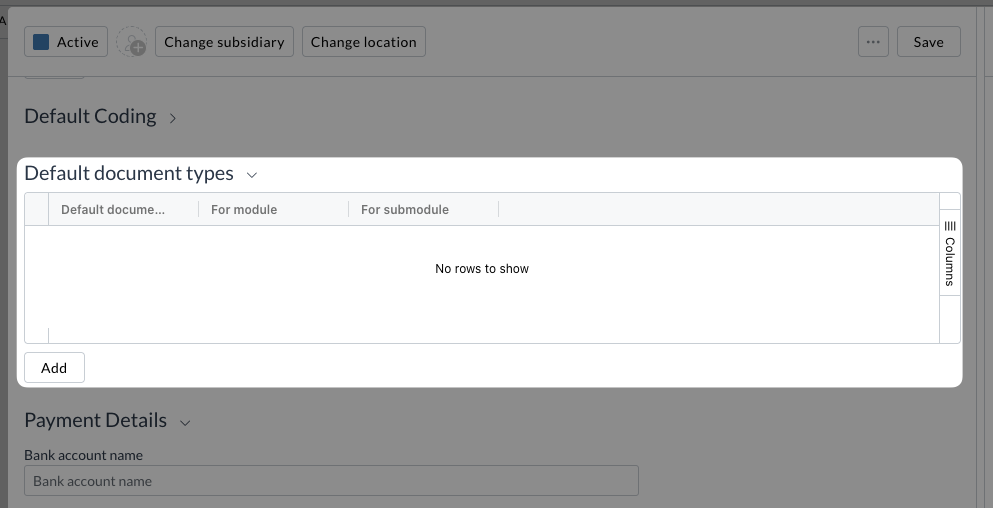The image size is (993, 508).
Task: Save the record with Save button
Action: tap(928, 42)
